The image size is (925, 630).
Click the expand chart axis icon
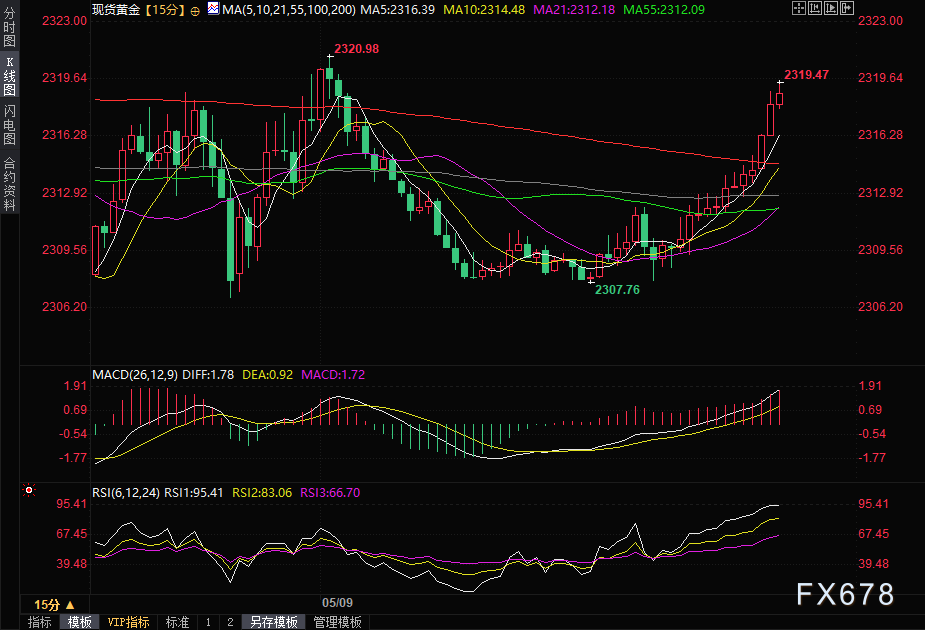click(x=831, y=8)
